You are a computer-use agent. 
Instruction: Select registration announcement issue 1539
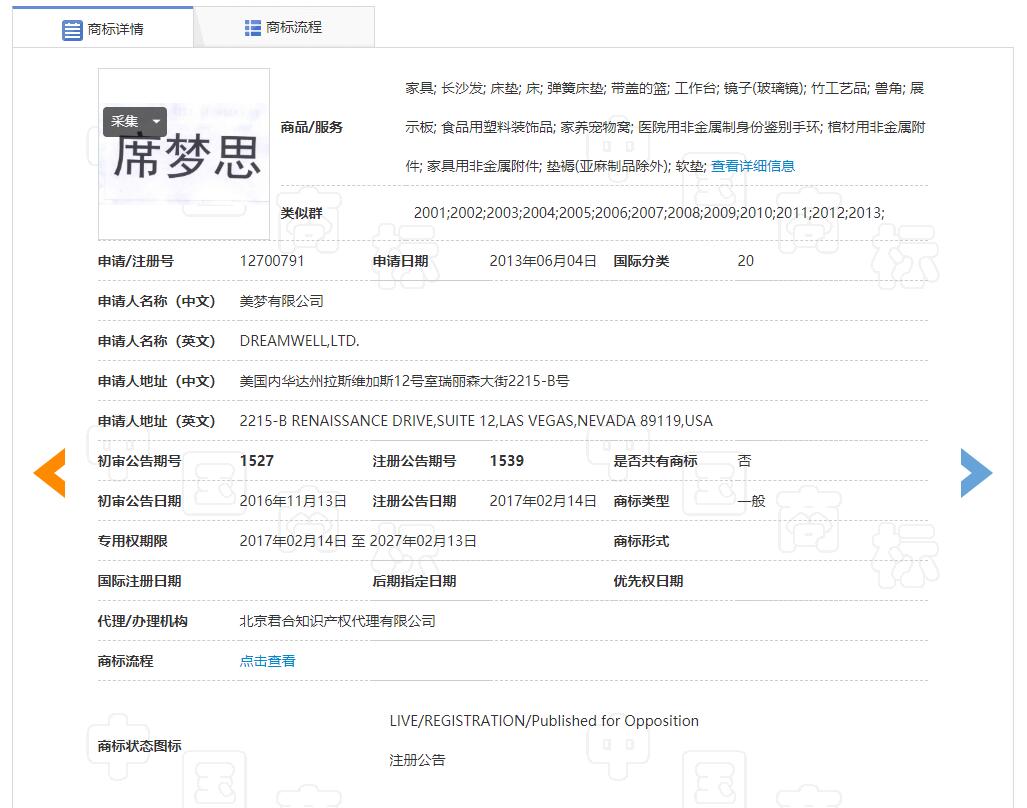click(x=507, y=461)
